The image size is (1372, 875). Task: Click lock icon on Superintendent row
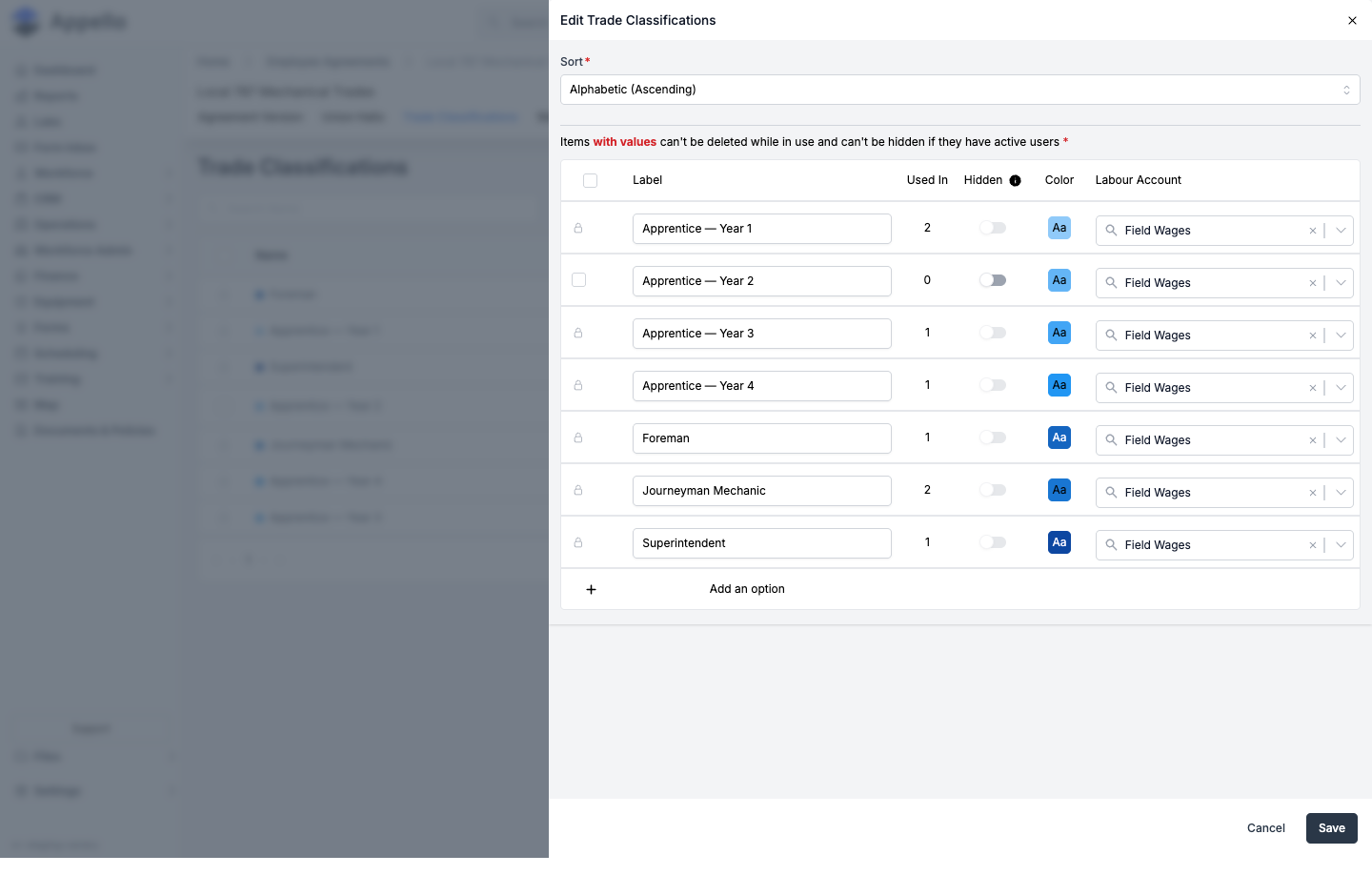click(x=578, y=543)
